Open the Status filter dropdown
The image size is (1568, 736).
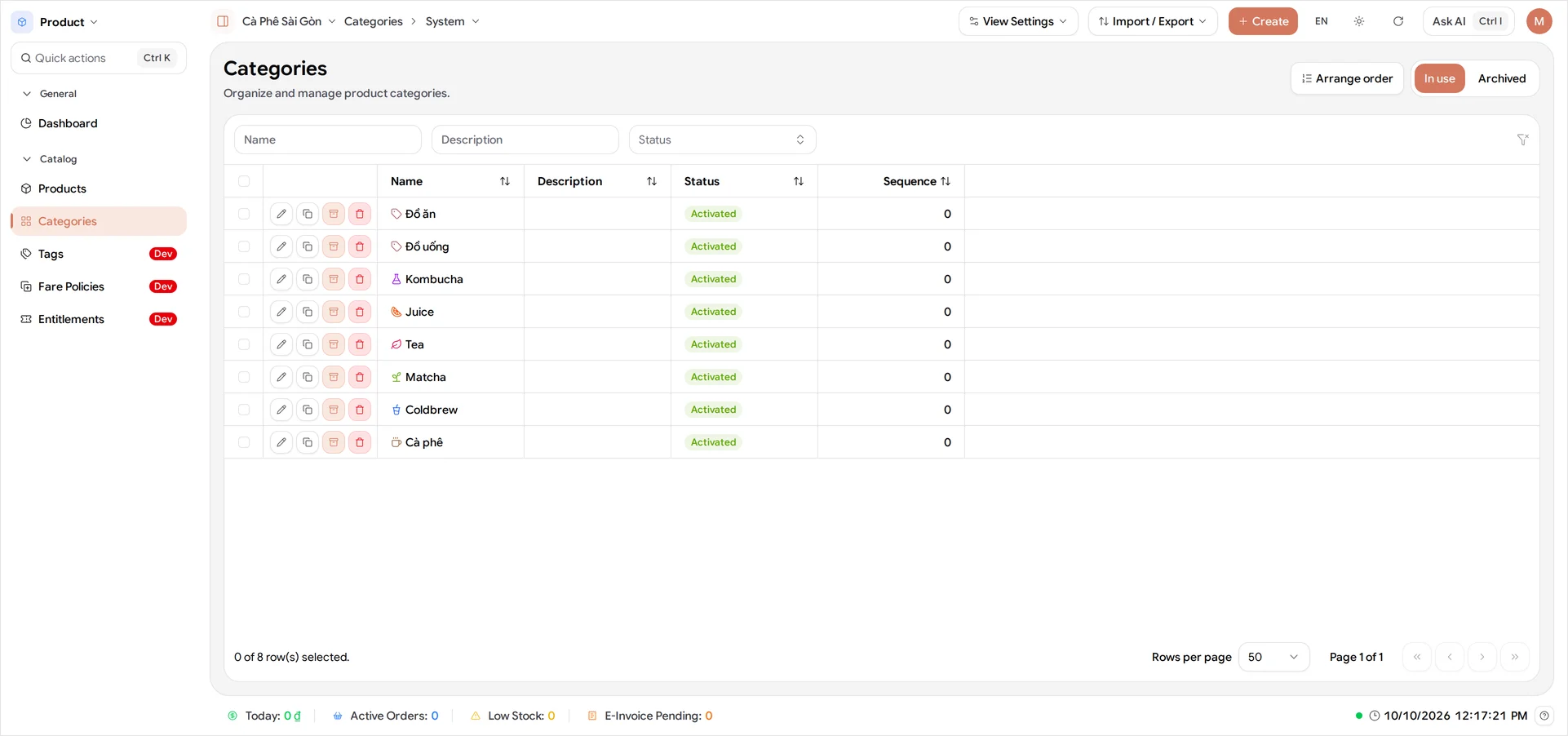(x=722, y=140)
